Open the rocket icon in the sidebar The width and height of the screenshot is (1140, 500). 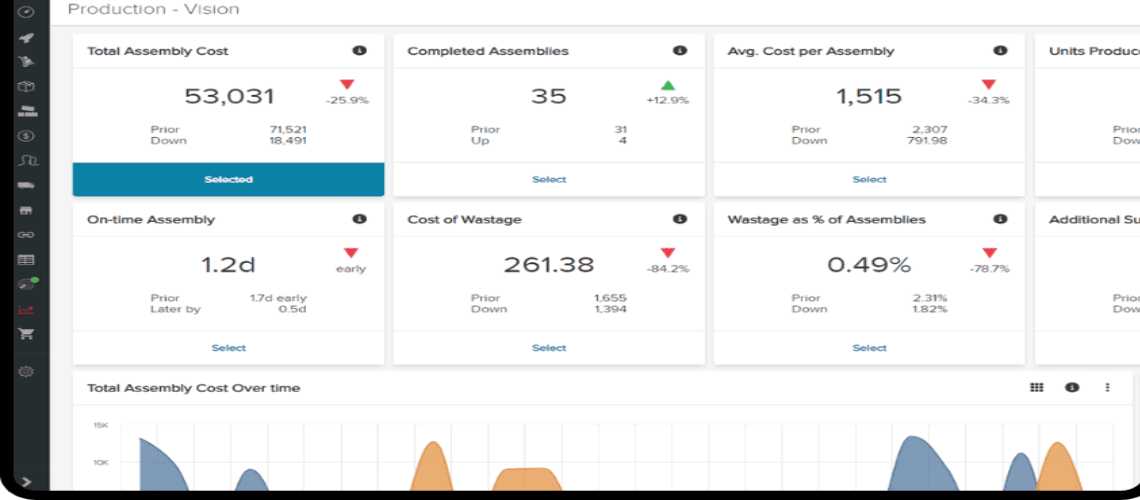tap(27, 38)
